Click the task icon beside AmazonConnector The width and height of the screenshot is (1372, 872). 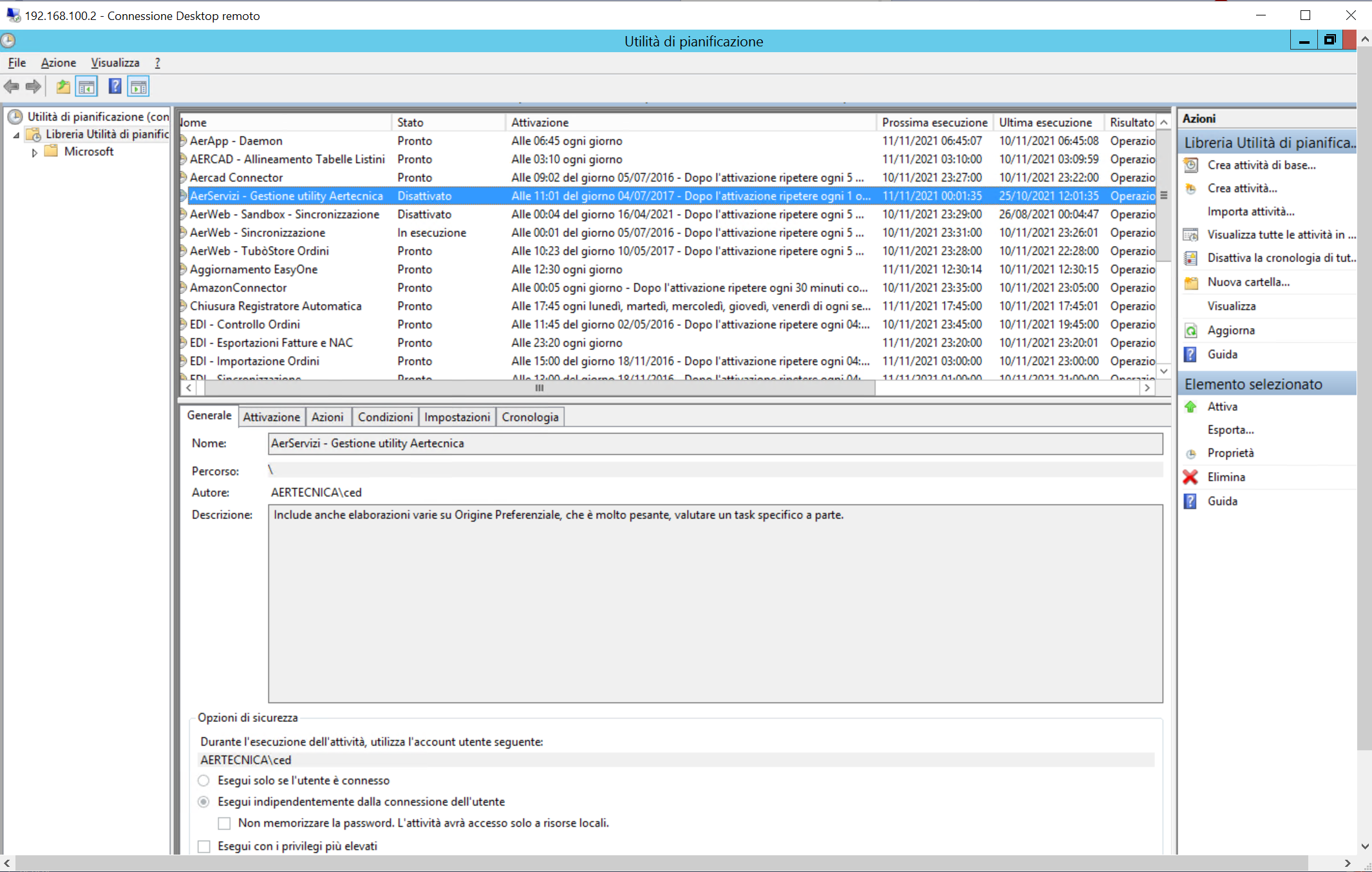tap(183, 287)
